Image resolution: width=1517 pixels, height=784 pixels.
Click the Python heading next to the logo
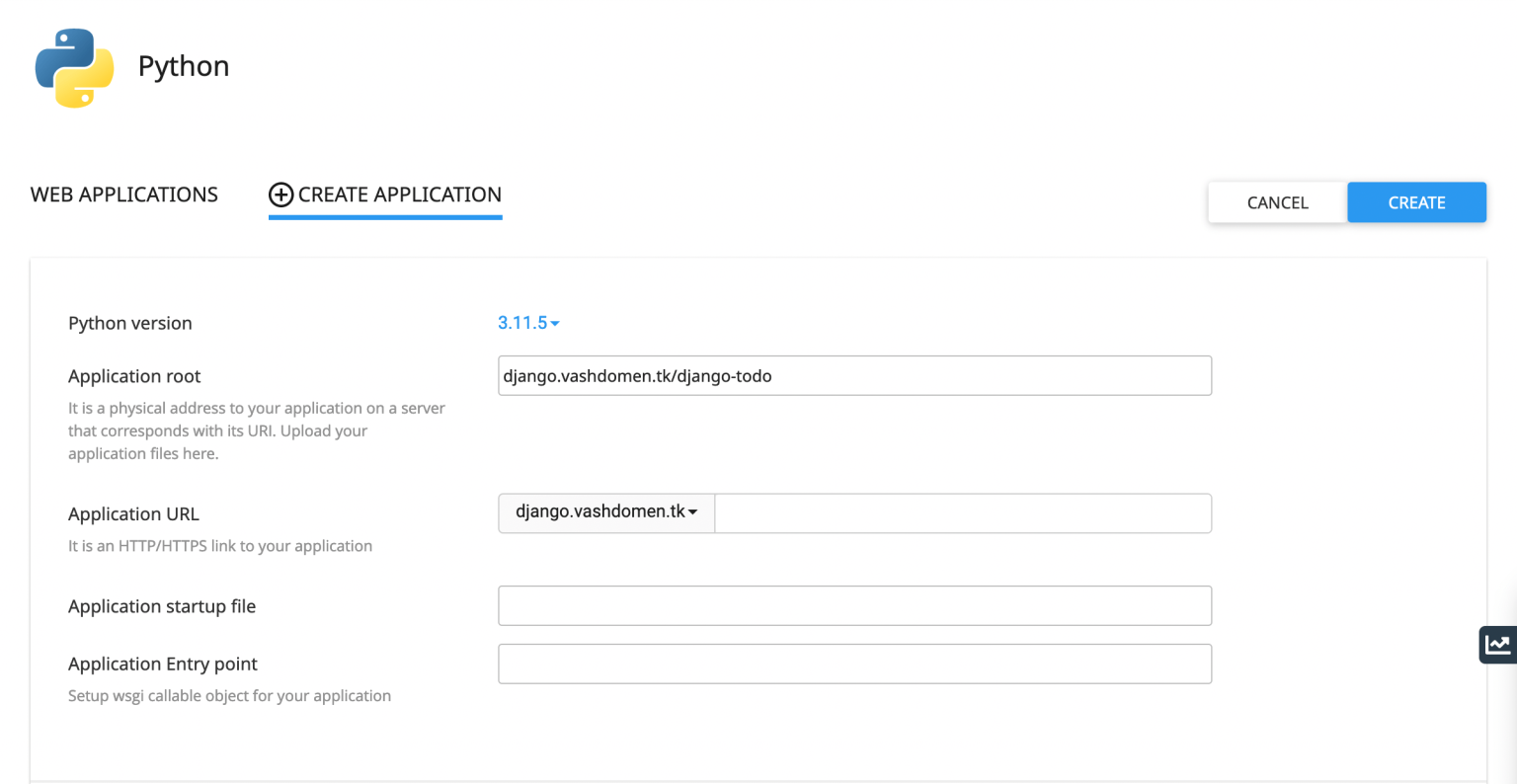(184, 66)
